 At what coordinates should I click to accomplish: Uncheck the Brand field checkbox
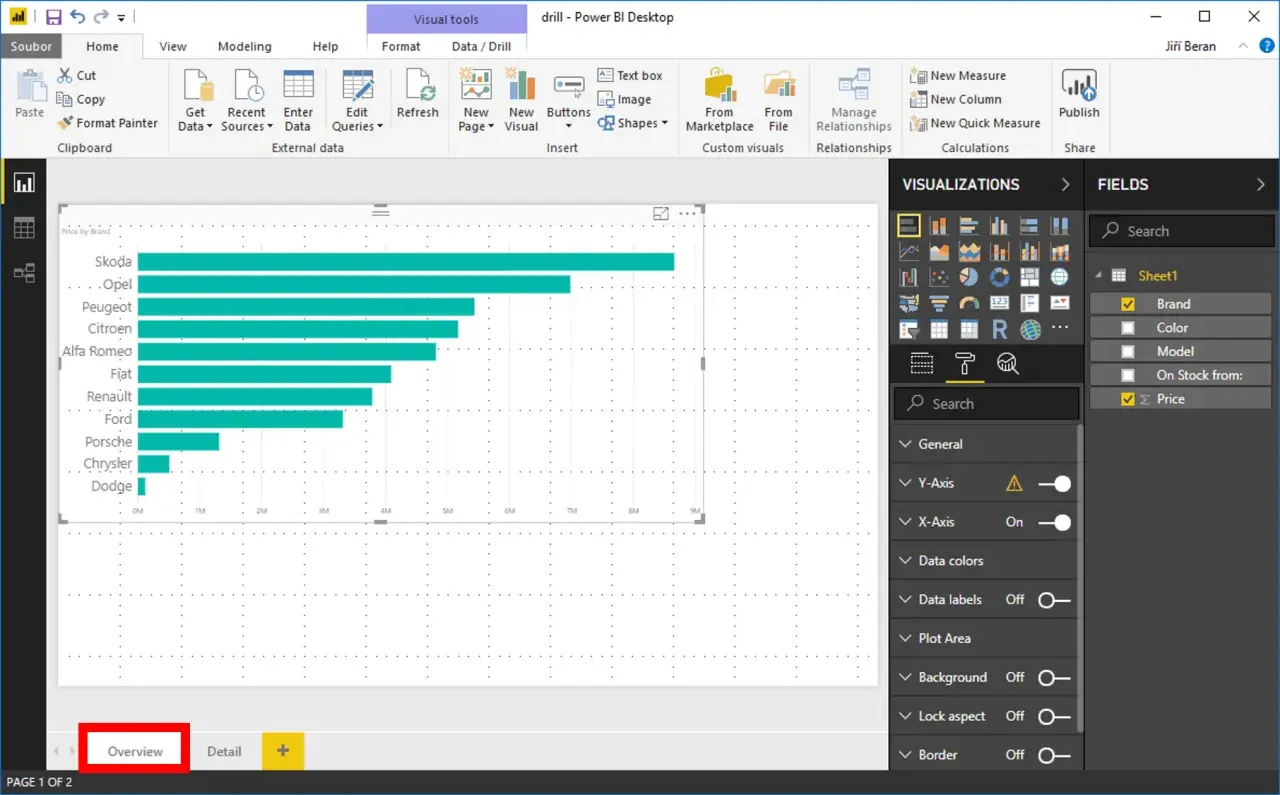click(1128, 304)
